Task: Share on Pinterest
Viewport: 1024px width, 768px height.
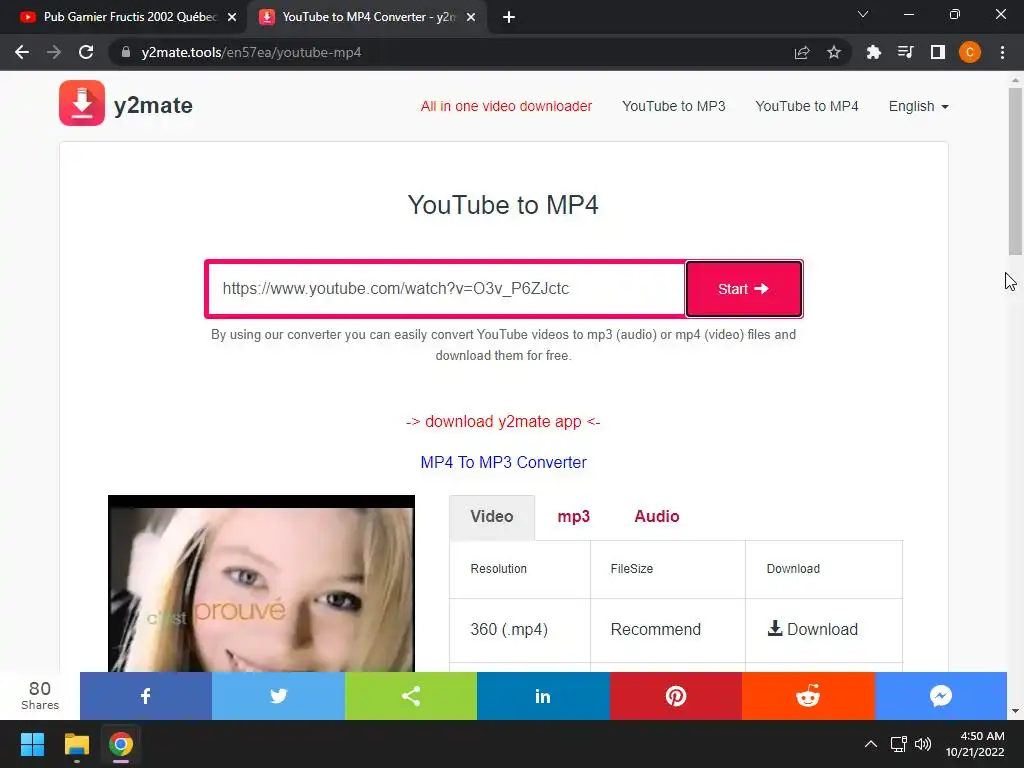Action: [x=676, y=696]
